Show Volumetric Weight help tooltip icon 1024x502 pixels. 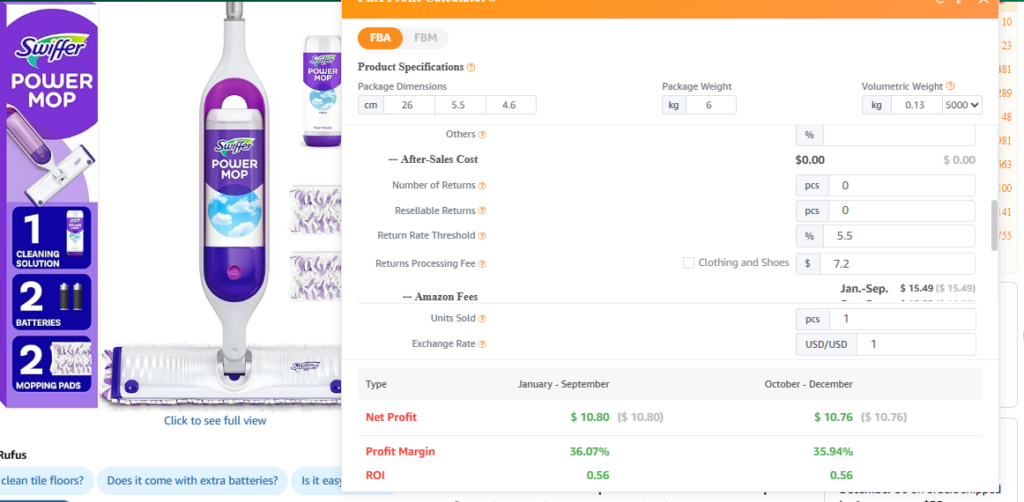pos(950,86)
